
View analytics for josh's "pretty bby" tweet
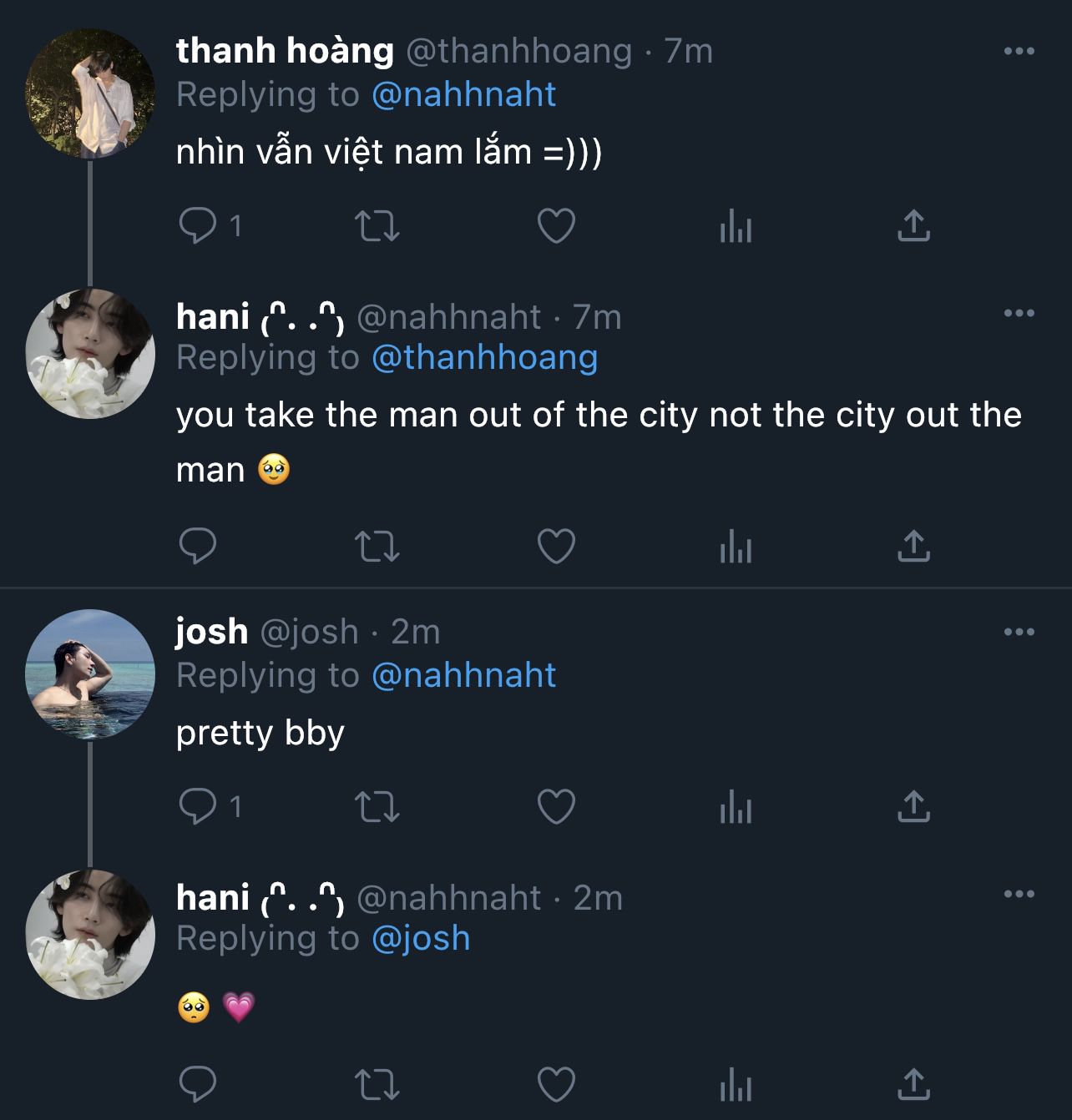click(x=736, y=806)
